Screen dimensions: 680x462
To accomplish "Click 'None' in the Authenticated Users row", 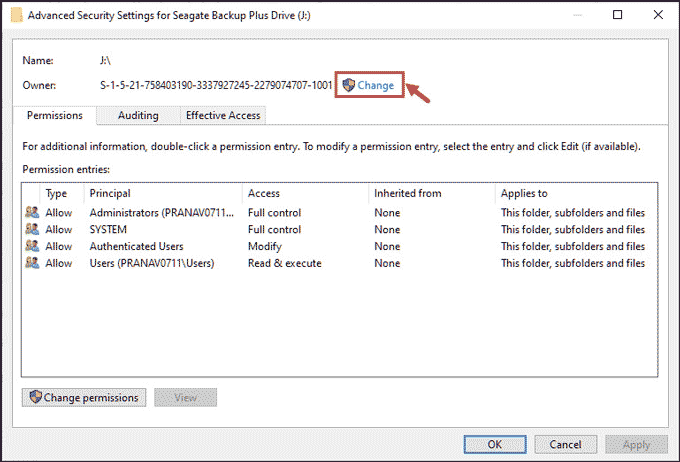I will coord(387,246).
